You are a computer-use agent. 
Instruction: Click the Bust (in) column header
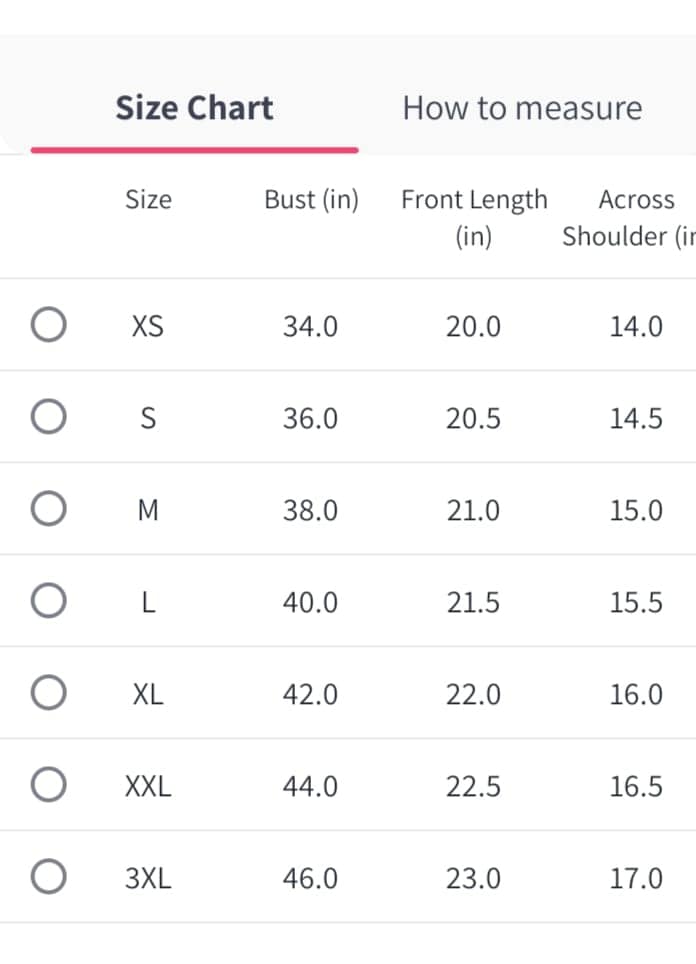(x=312, y=200)
